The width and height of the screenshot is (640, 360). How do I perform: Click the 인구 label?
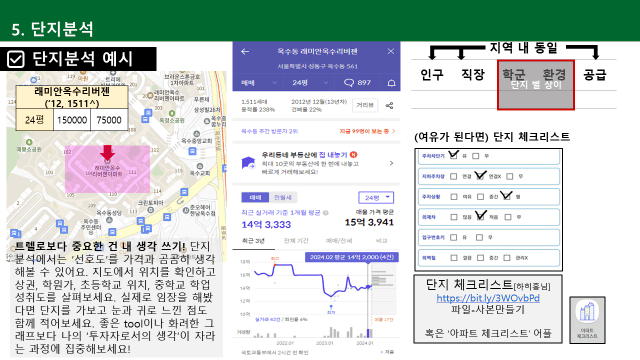[x=432, y=75]
